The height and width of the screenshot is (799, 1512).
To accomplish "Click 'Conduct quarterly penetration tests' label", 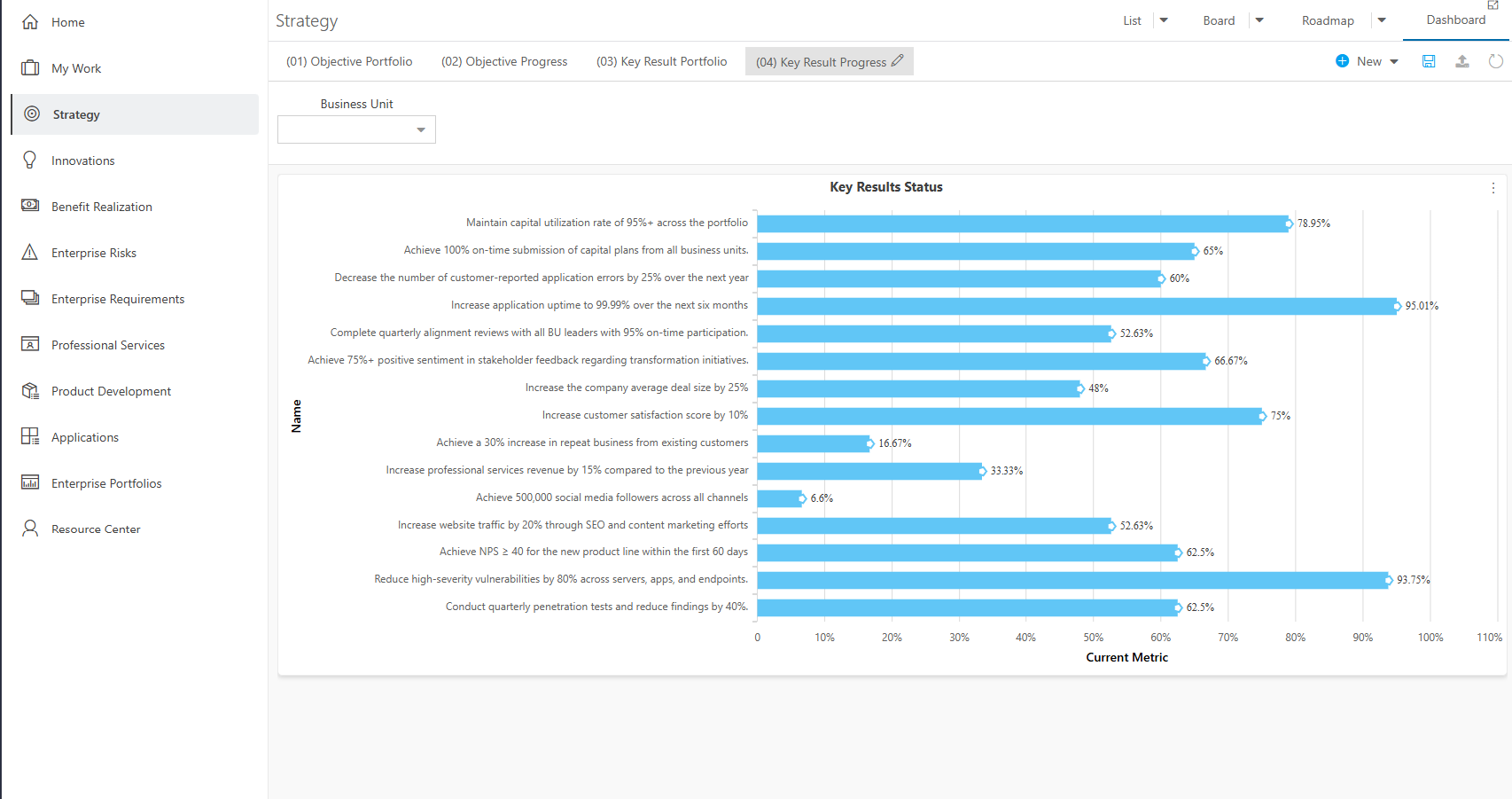I will (x=597, y=607).
